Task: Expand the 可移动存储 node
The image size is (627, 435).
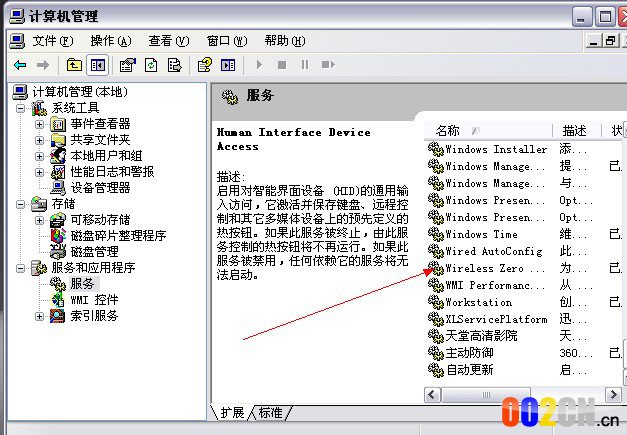Action: [x=39, y=220]
